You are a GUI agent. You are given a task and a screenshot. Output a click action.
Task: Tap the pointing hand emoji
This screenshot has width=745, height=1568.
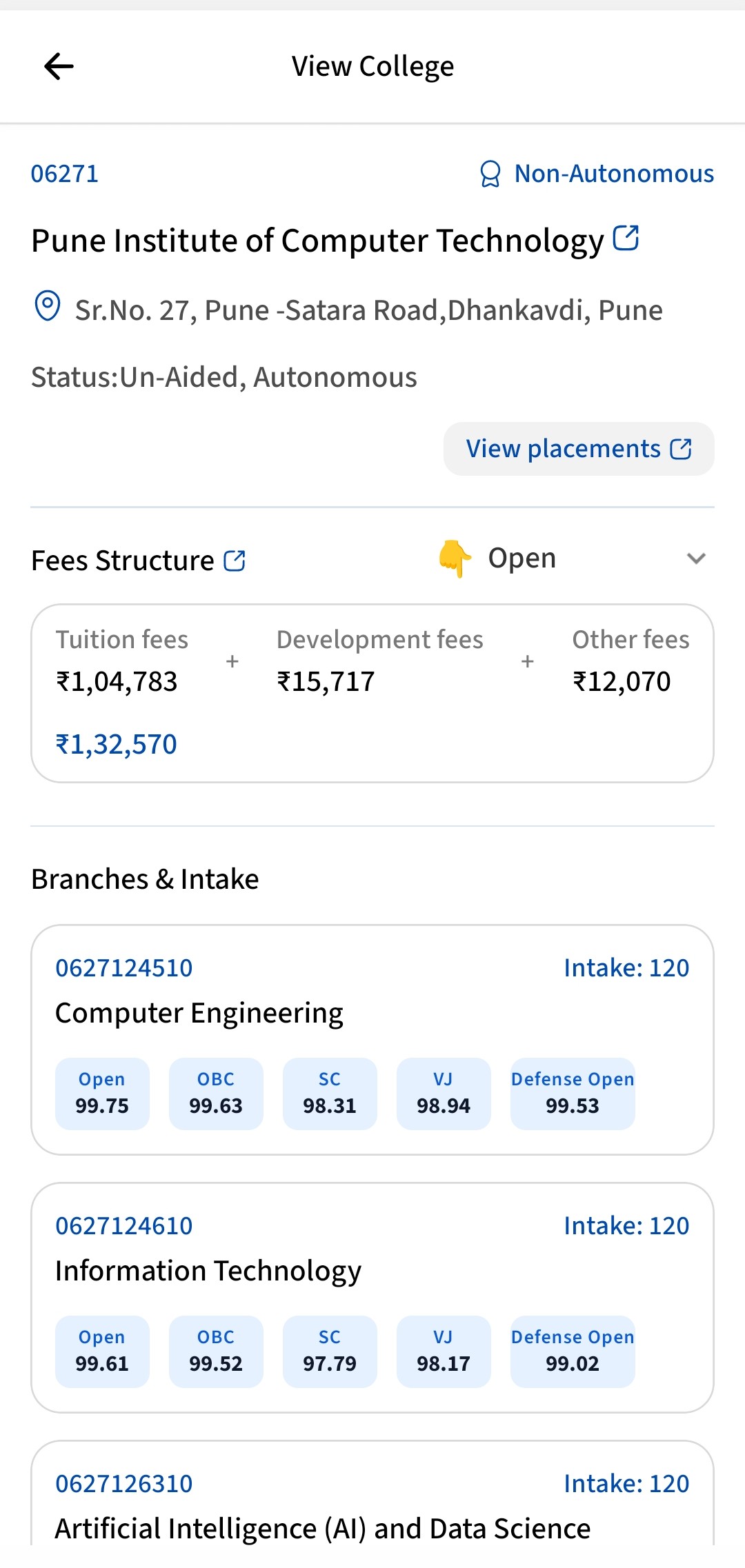click(x=455, y=559)
